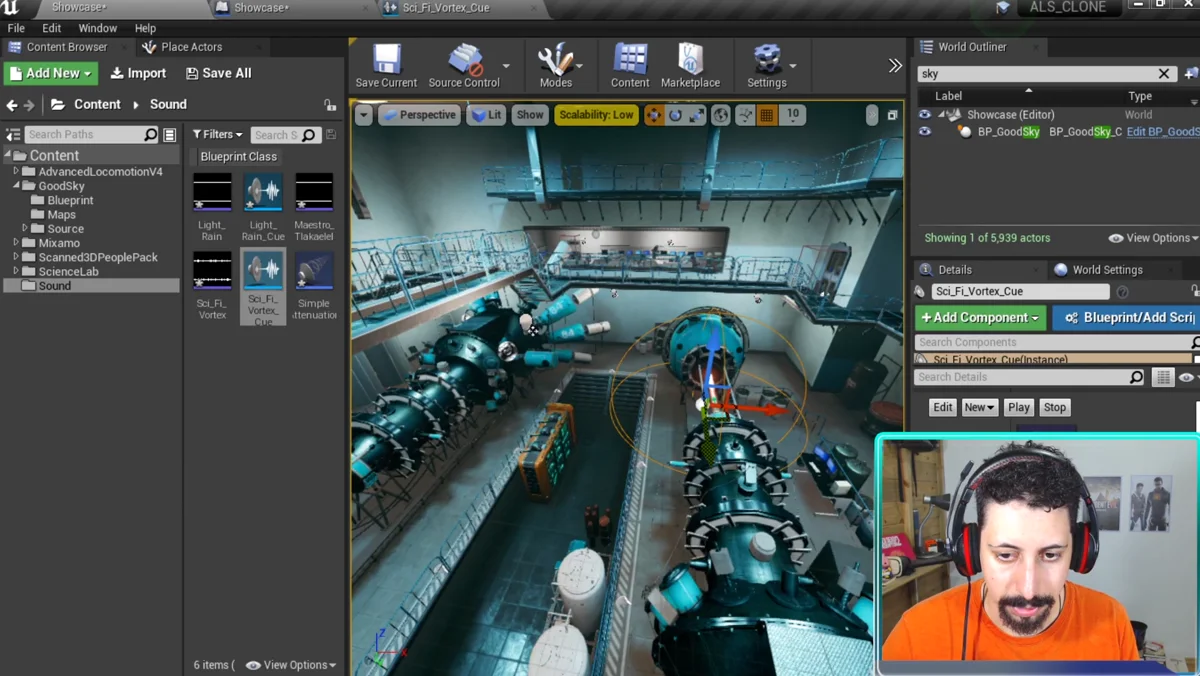This screenshot has width=1200, height=676.
Task: Open the Help menu
Action: pyautogui.click(x=145, y=28)
